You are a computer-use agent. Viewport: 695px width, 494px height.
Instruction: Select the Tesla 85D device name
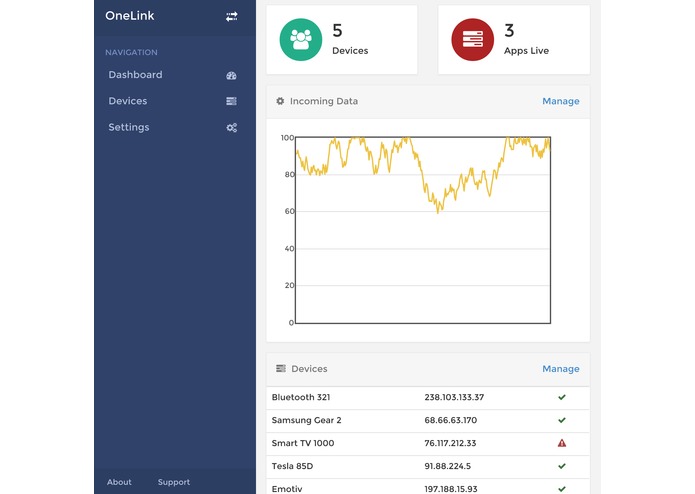292,466
